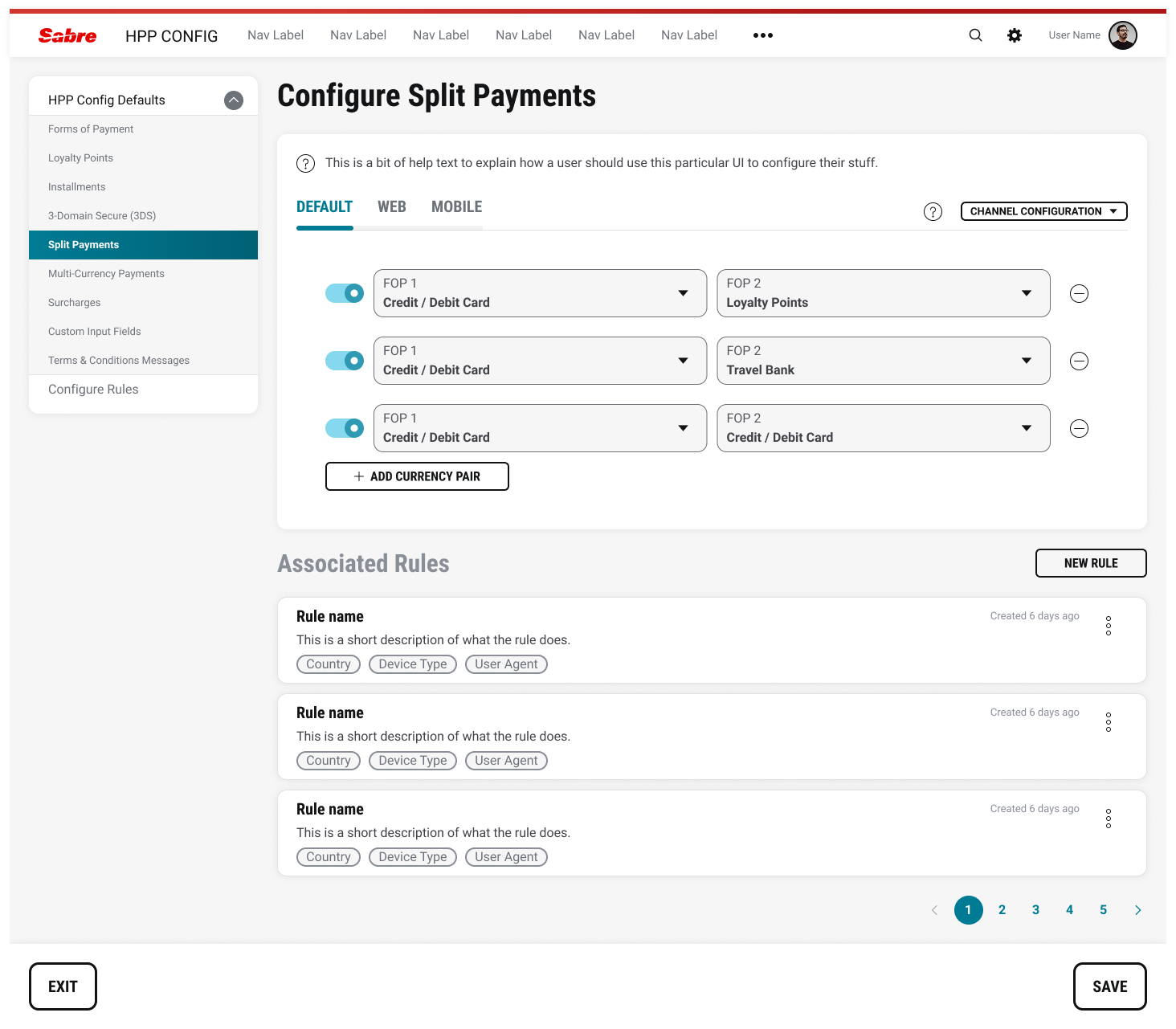The image size is (1176, 1029).
Task: Open Custom Input Fields sidebar item
Action: coord(143,332)
